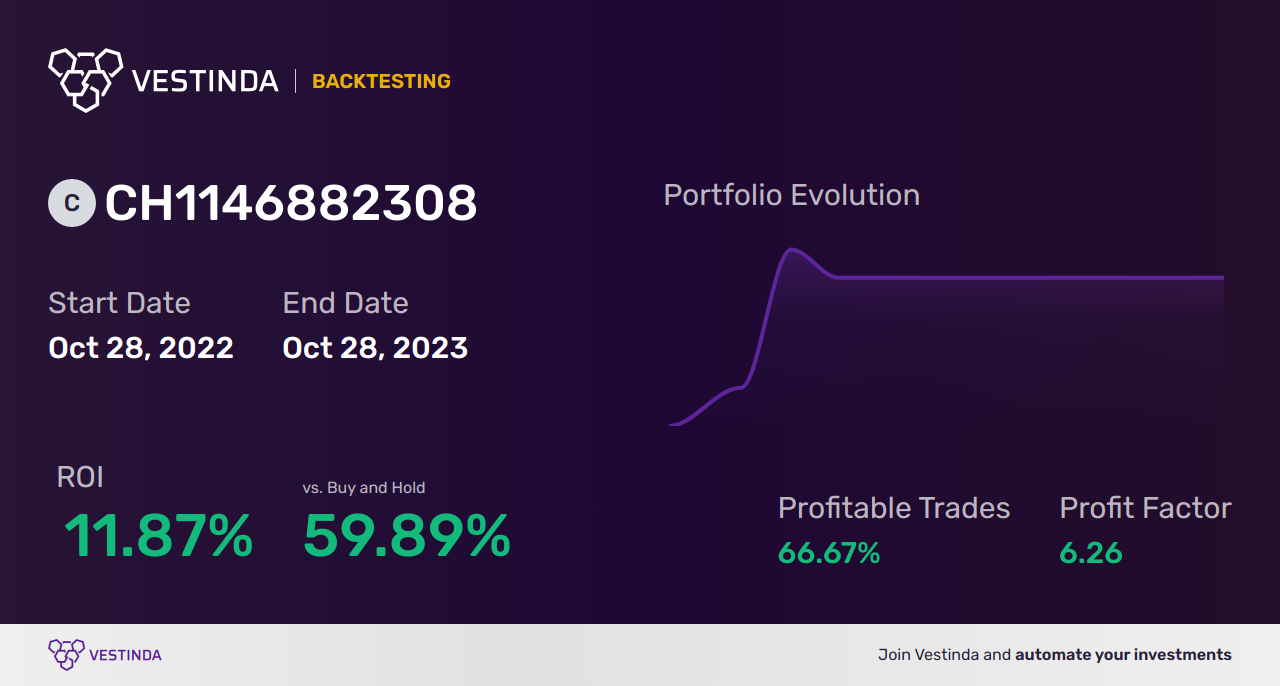The image size is (1280, 686).
Task: Click the VESTINDA wordmark in header
Action: [x=205, y=81]
